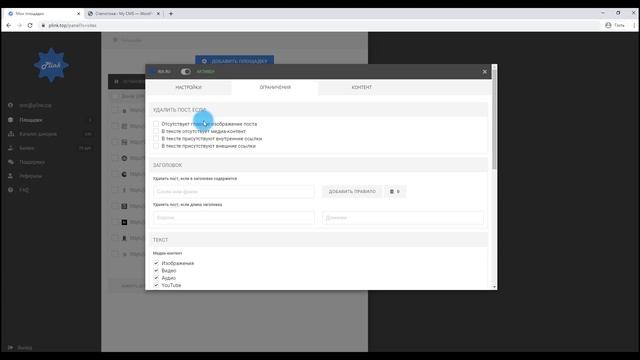Screen dimensions: 640x360
Task: Check 'В тексте отсутствует медиа-контент'
Action: [x=156, y=131]
